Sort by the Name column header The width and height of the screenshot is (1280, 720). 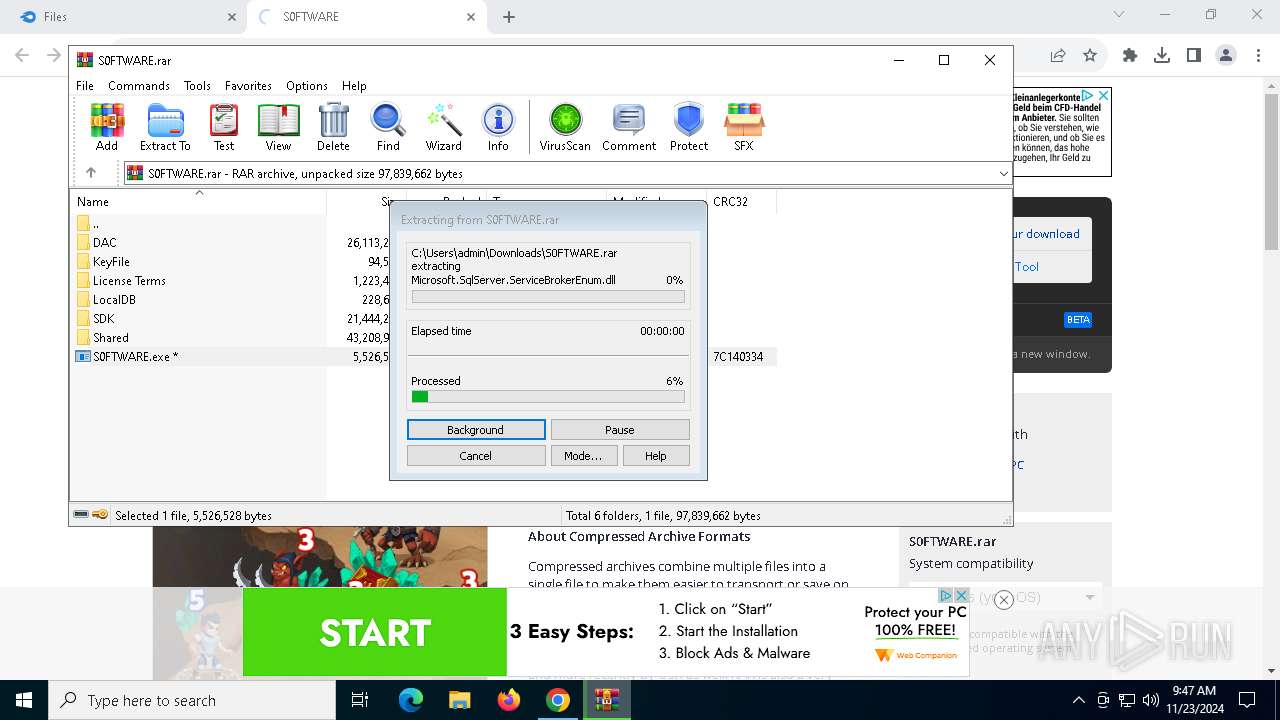[x=198, y=201]
